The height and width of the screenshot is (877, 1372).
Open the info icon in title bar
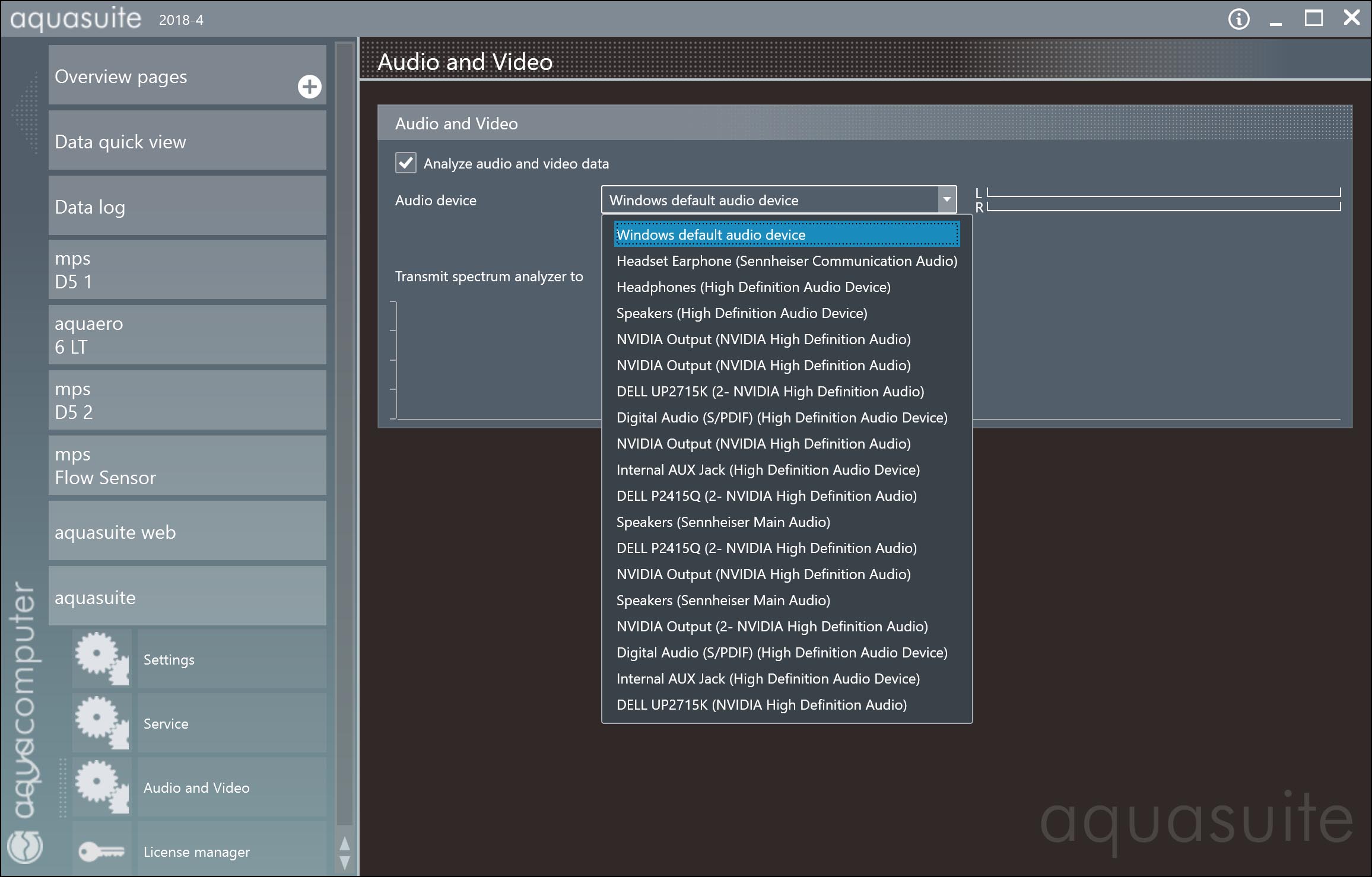pyautogui.click(x=1238, y=19)
